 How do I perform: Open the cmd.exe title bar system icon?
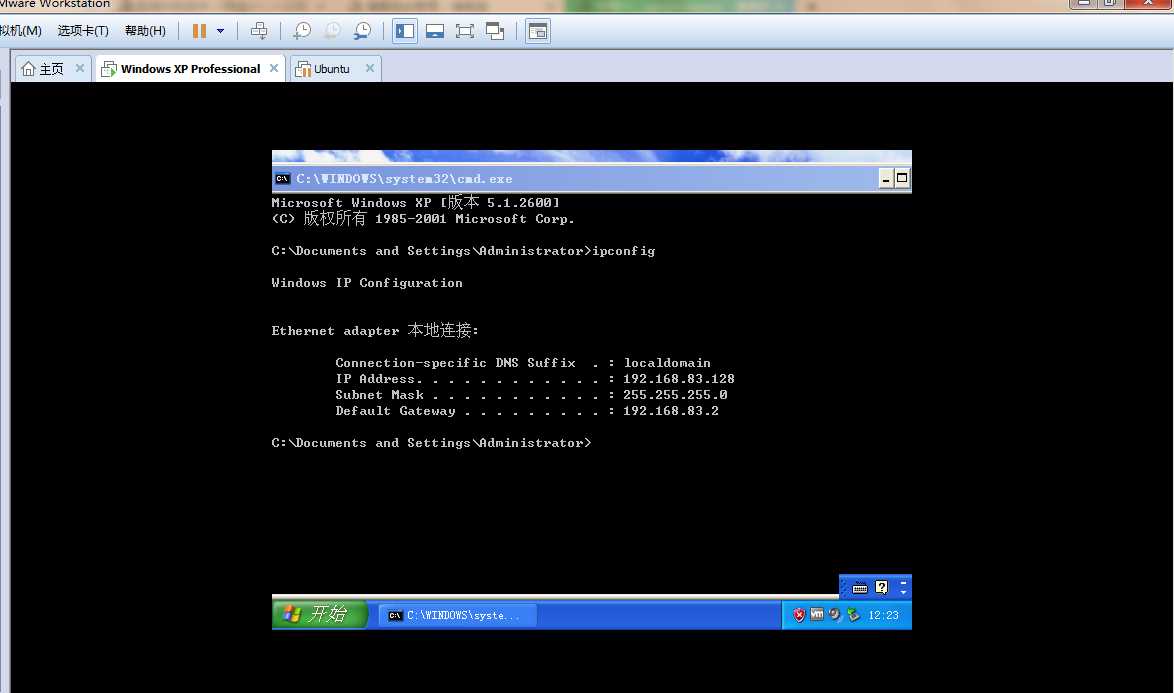coord(282,178)
